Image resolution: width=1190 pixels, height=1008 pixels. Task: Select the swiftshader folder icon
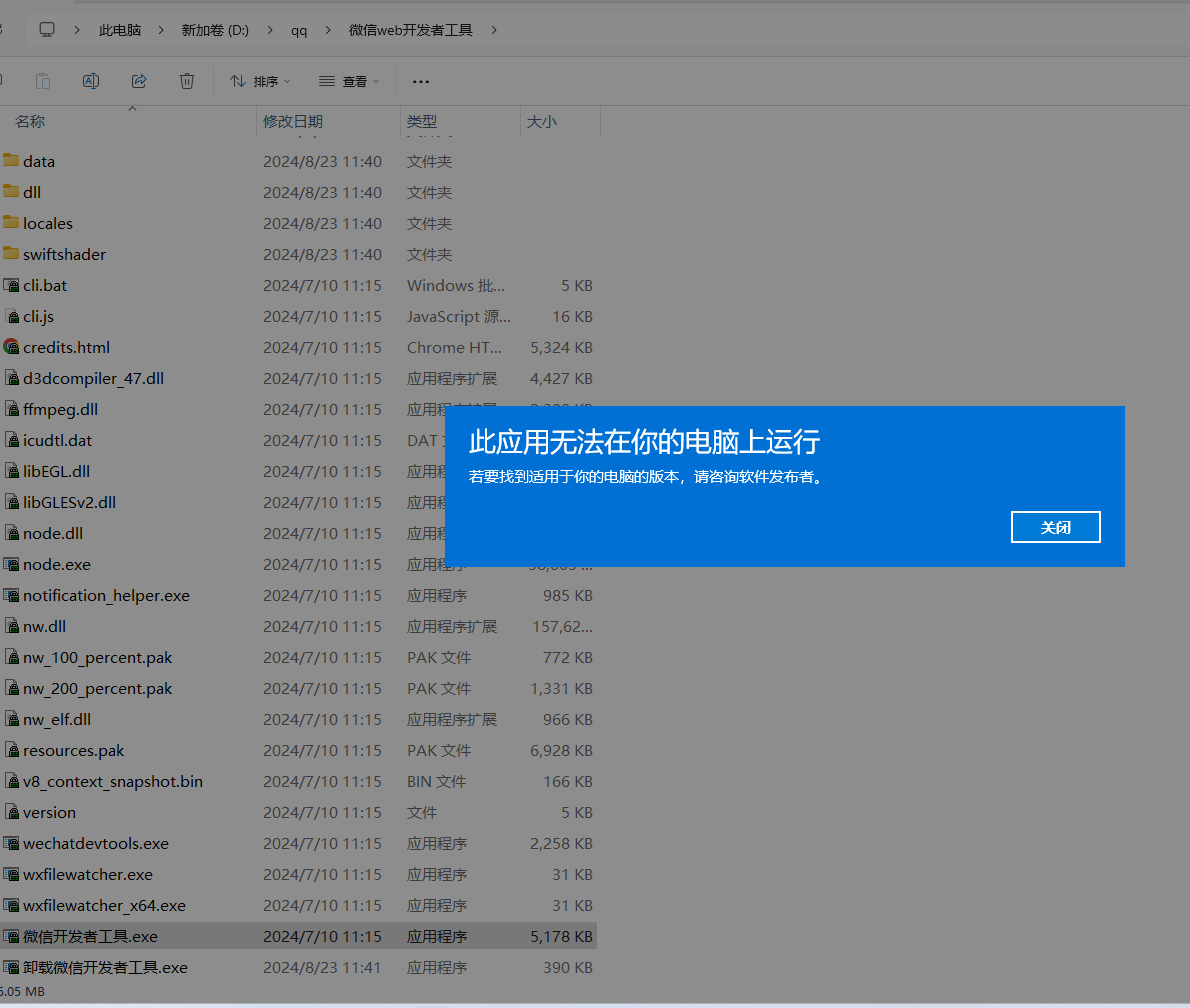[11, 254]
